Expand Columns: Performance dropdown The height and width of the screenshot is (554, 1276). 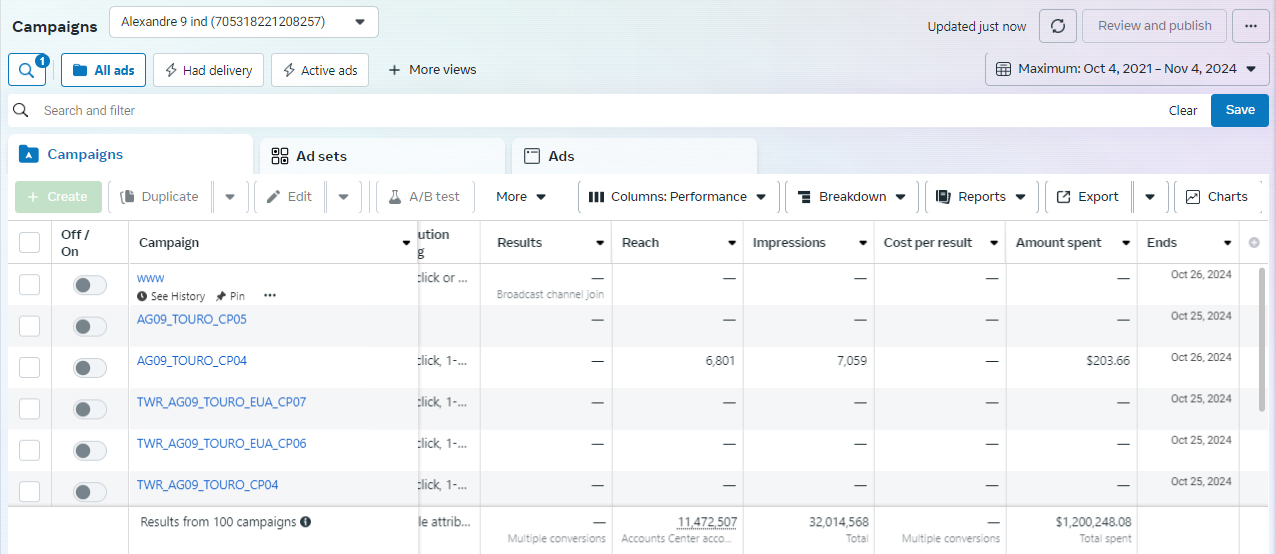click(x=678, y=197)
